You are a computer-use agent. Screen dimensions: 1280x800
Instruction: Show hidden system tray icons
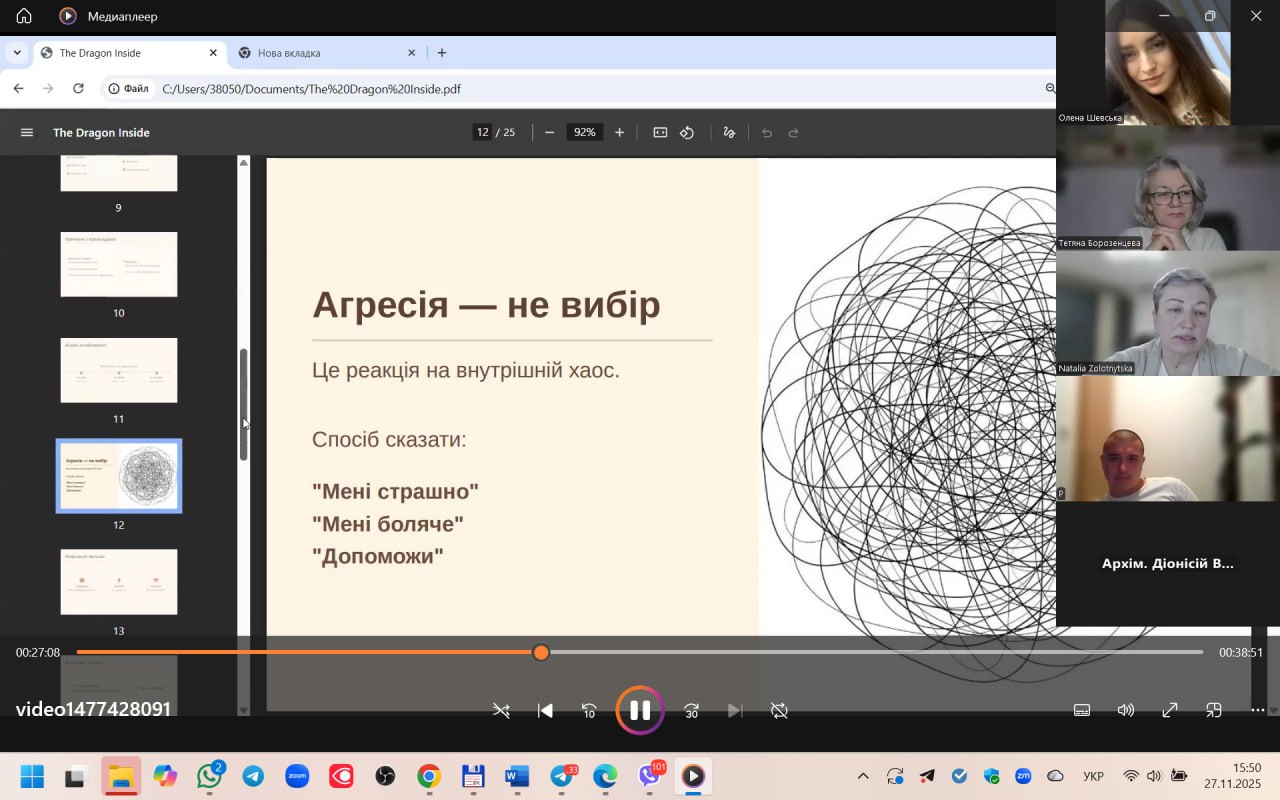pos(863,776)
